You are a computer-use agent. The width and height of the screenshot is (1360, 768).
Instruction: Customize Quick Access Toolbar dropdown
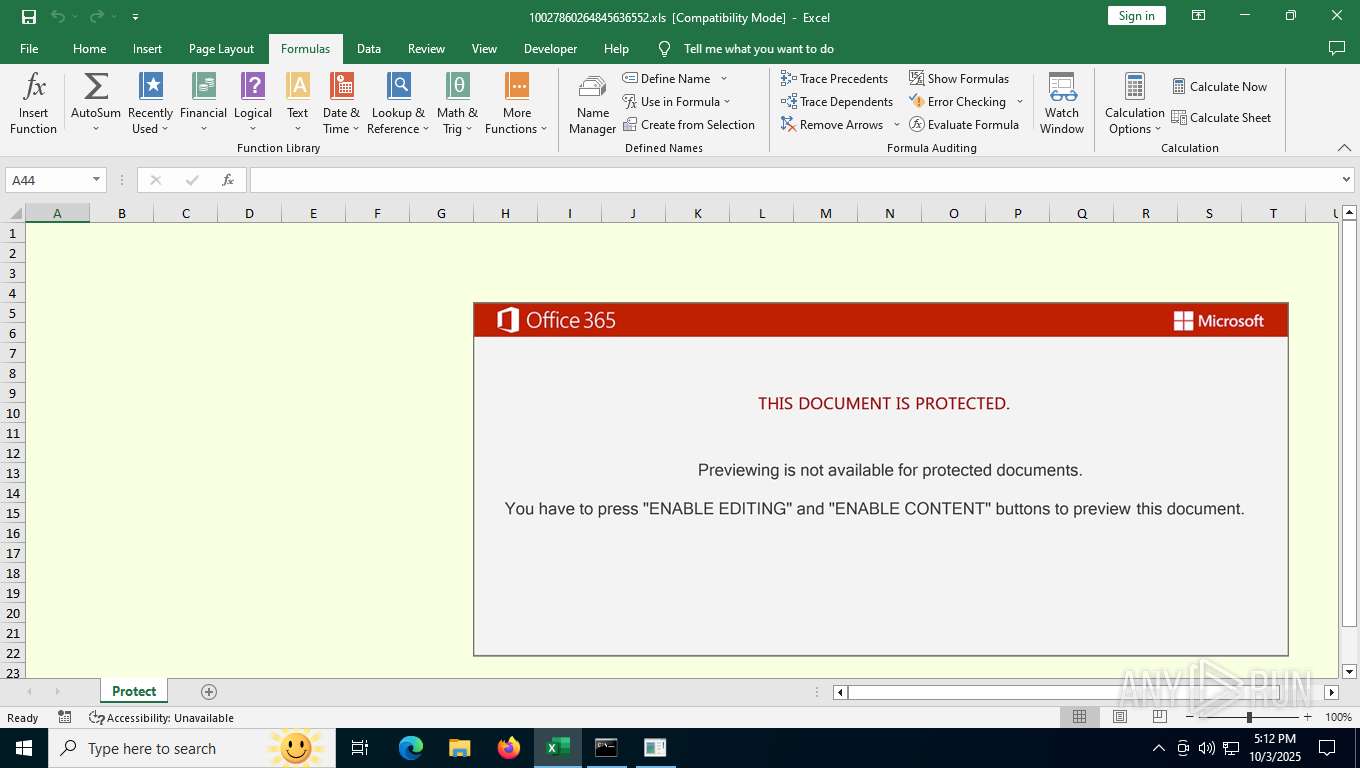pyautogui.click(x=135, y=17)
